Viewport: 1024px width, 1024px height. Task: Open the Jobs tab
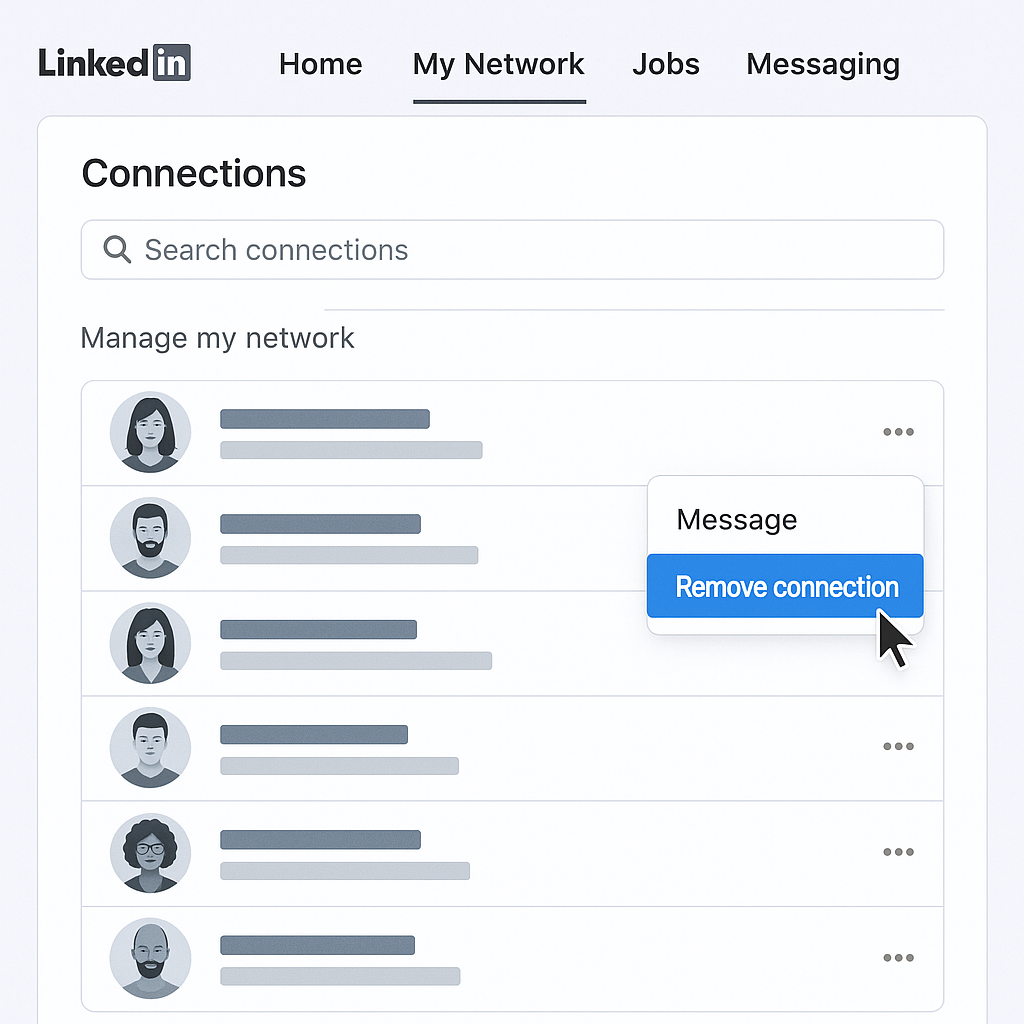coord(666,65)
